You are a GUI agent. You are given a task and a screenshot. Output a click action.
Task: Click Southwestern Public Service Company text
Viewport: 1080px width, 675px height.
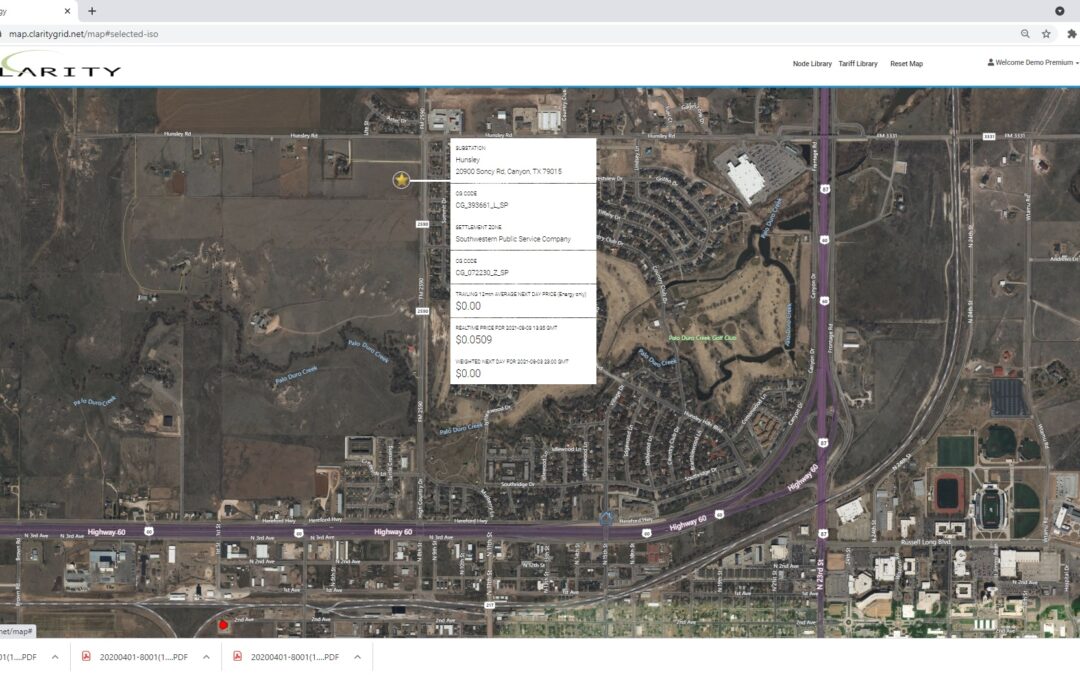point(513,239)
